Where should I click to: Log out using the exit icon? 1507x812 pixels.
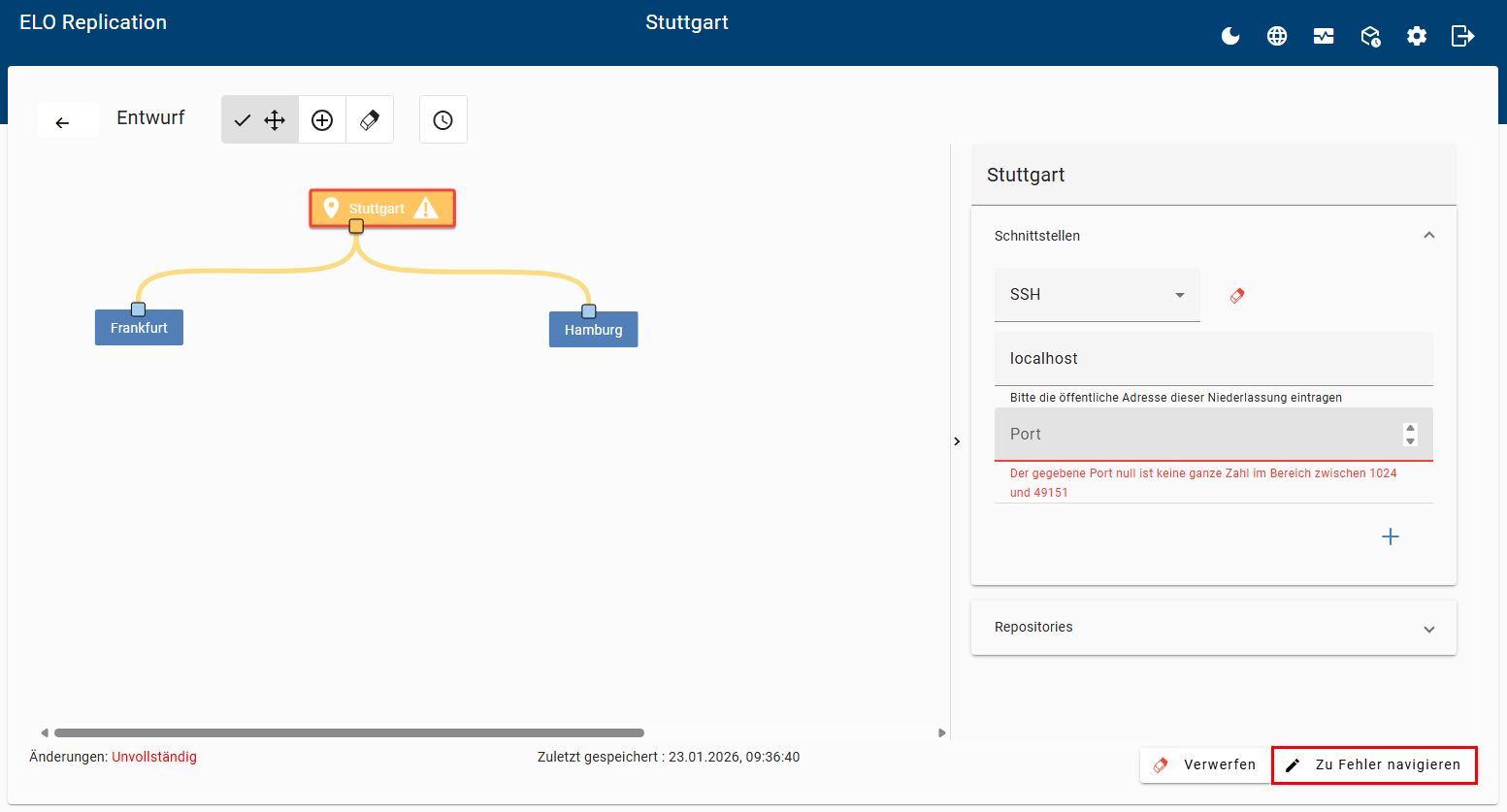tap(1462, 36)
